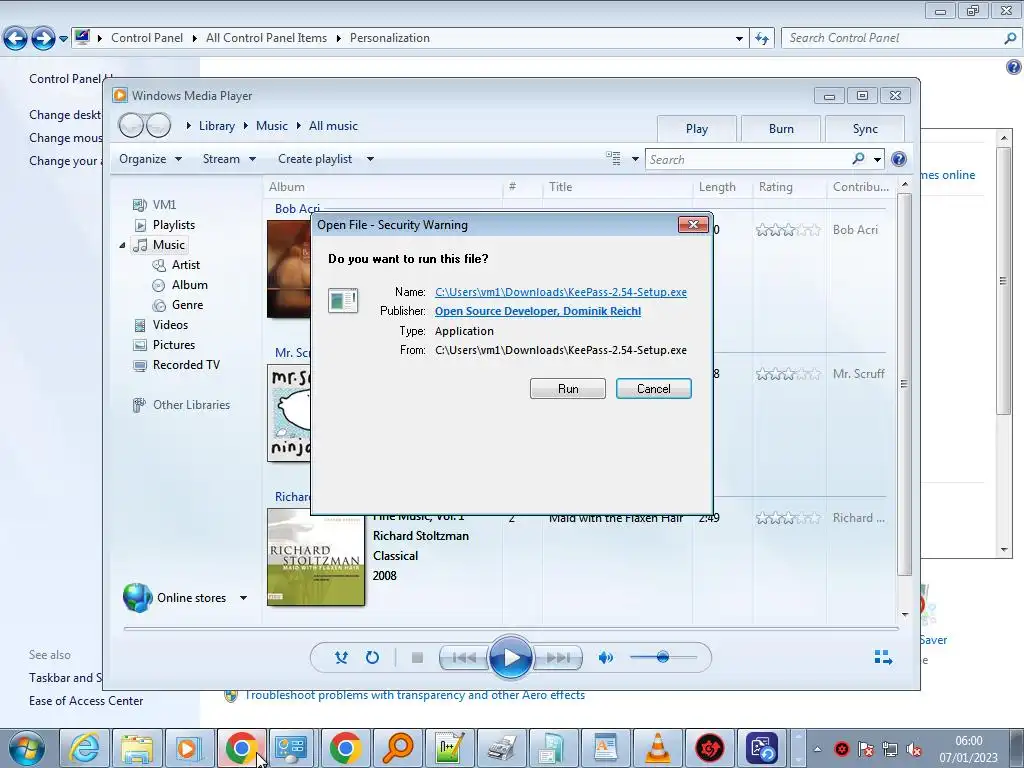Click the volume slider
This screenshot has height=768, width=1024.
coord(662,657)
